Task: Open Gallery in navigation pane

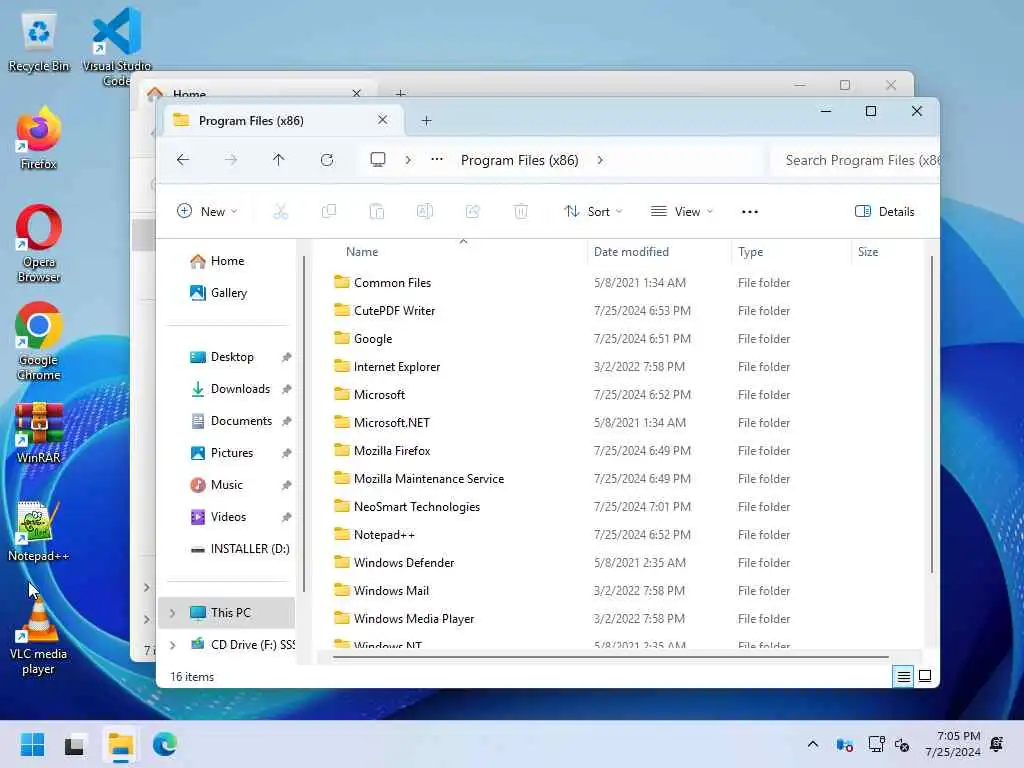Action: click(x=227, y=293)
